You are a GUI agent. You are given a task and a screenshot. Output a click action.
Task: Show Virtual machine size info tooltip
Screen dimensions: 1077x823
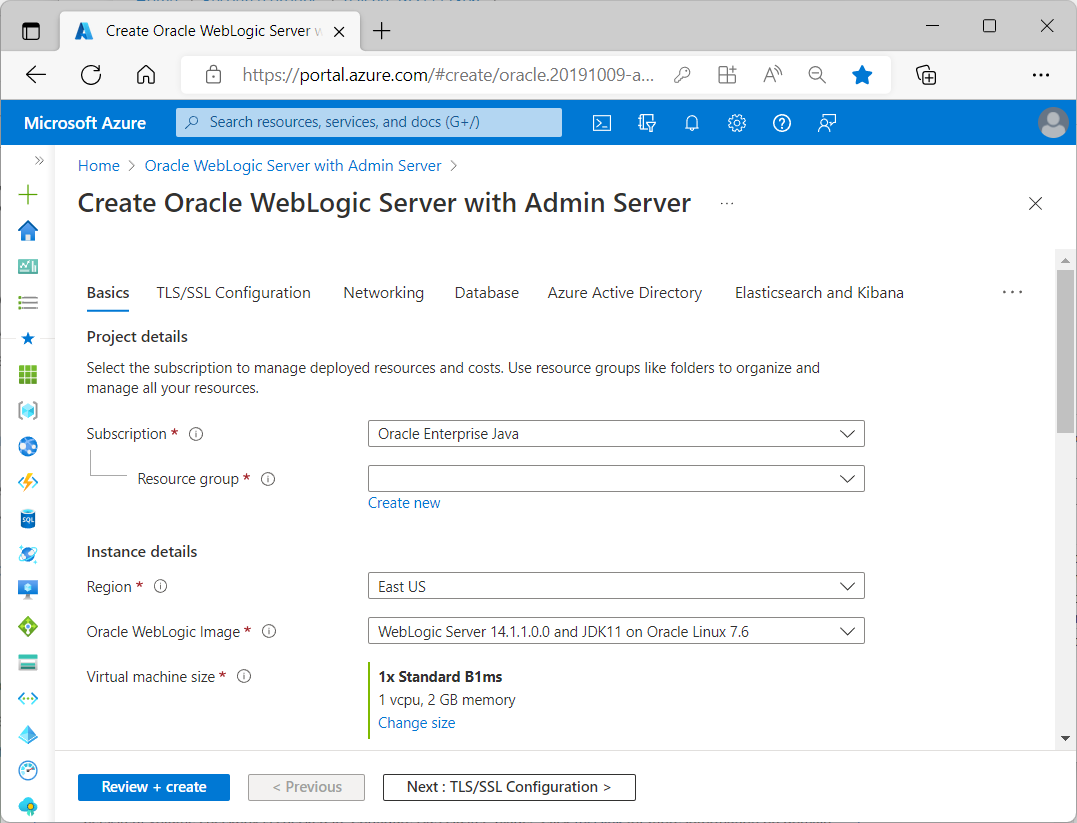(244, 676)
